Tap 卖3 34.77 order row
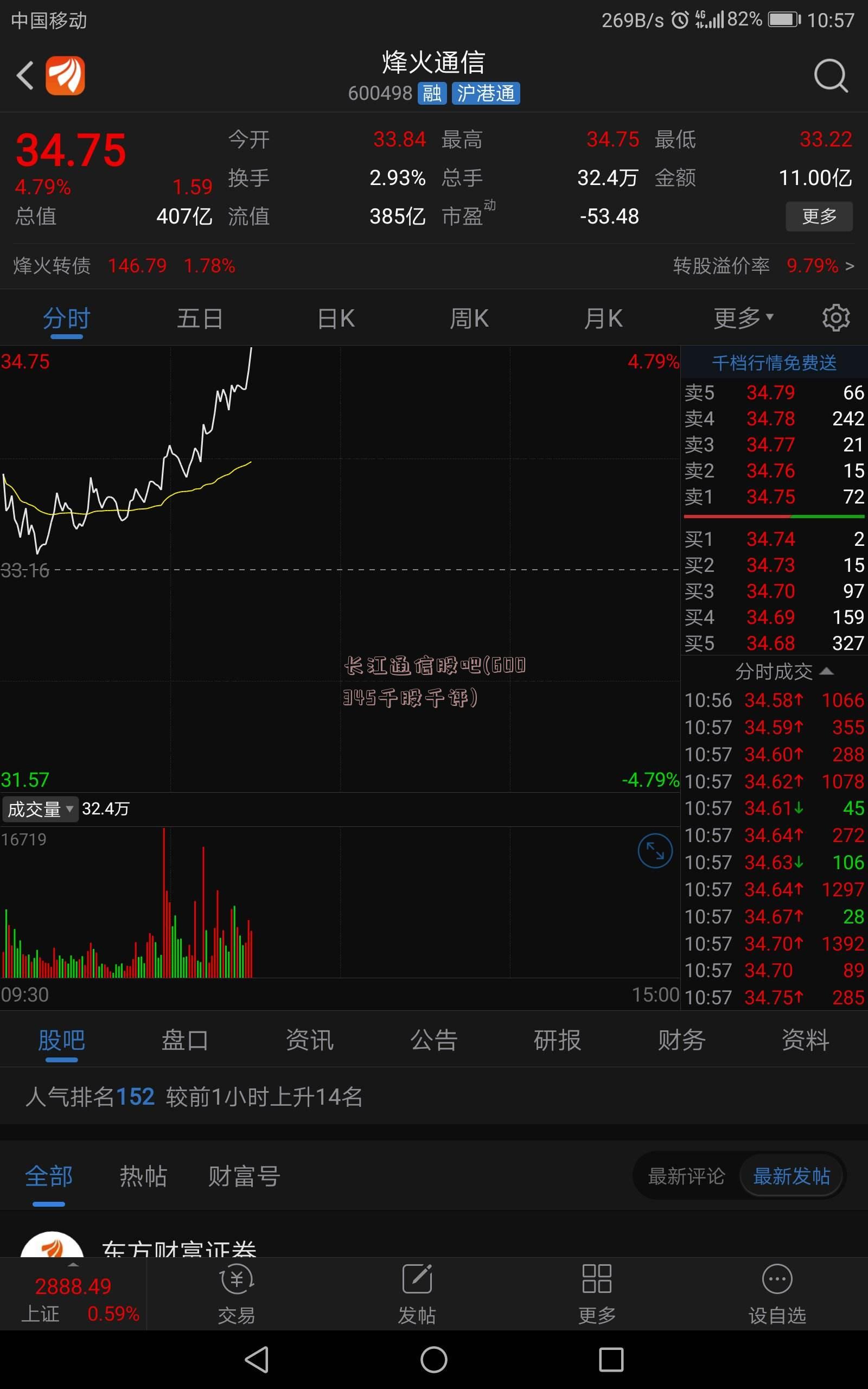This screenshot has width=868, height=1389. (x=774, y=445)
